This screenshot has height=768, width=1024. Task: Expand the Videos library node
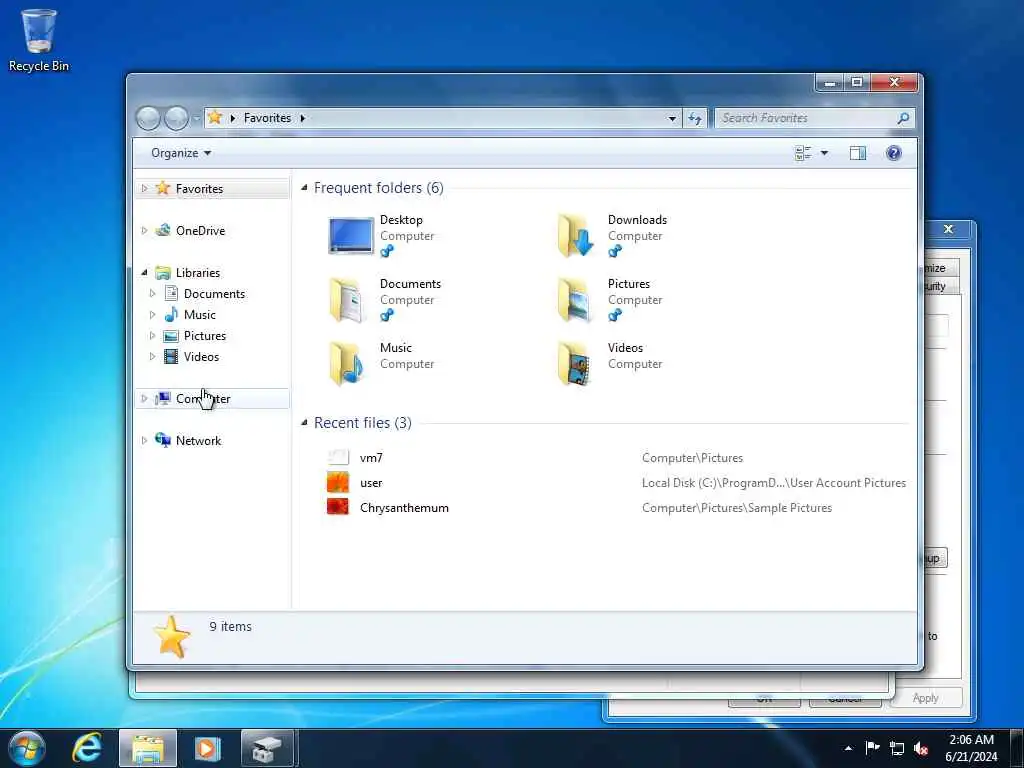pyautogui.click(x=152, y=357)
